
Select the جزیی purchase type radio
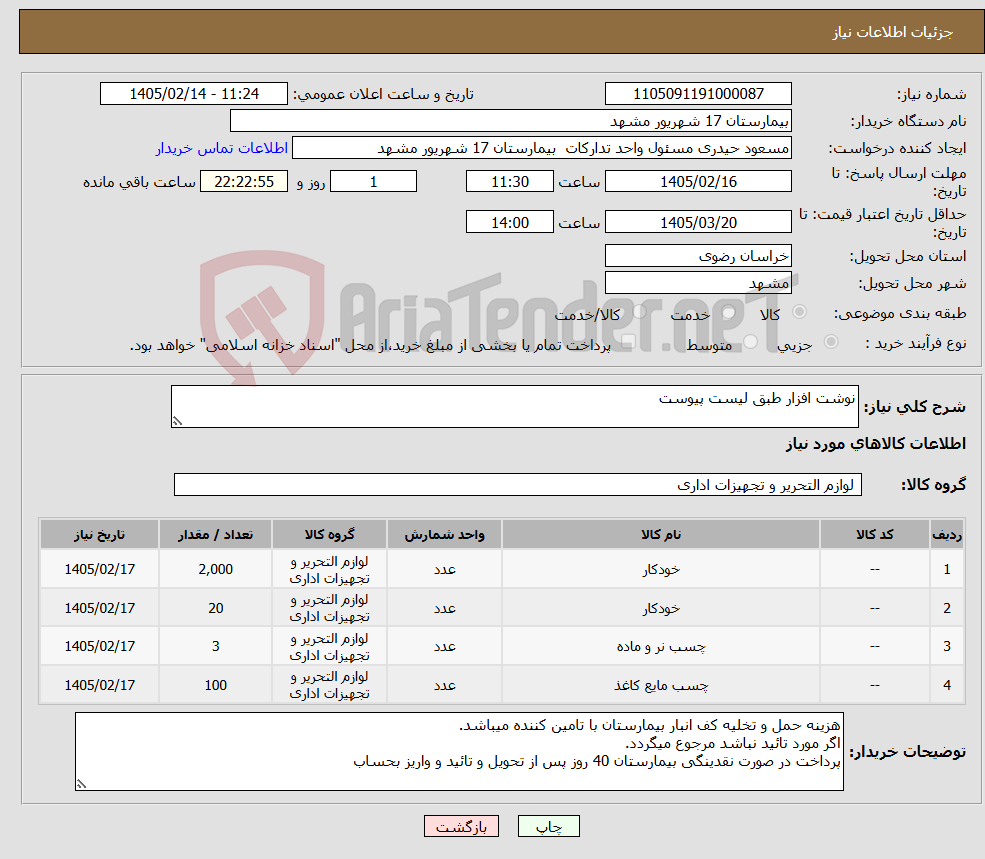tap(831, 342)
